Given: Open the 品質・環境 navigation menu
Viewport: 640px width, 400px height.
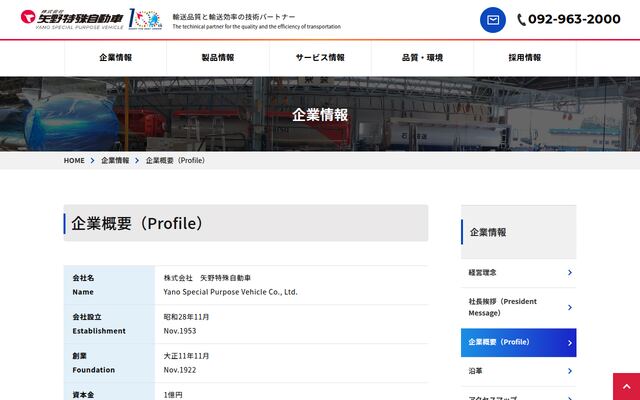Looking at the screenshot, I should pos(422,58).
